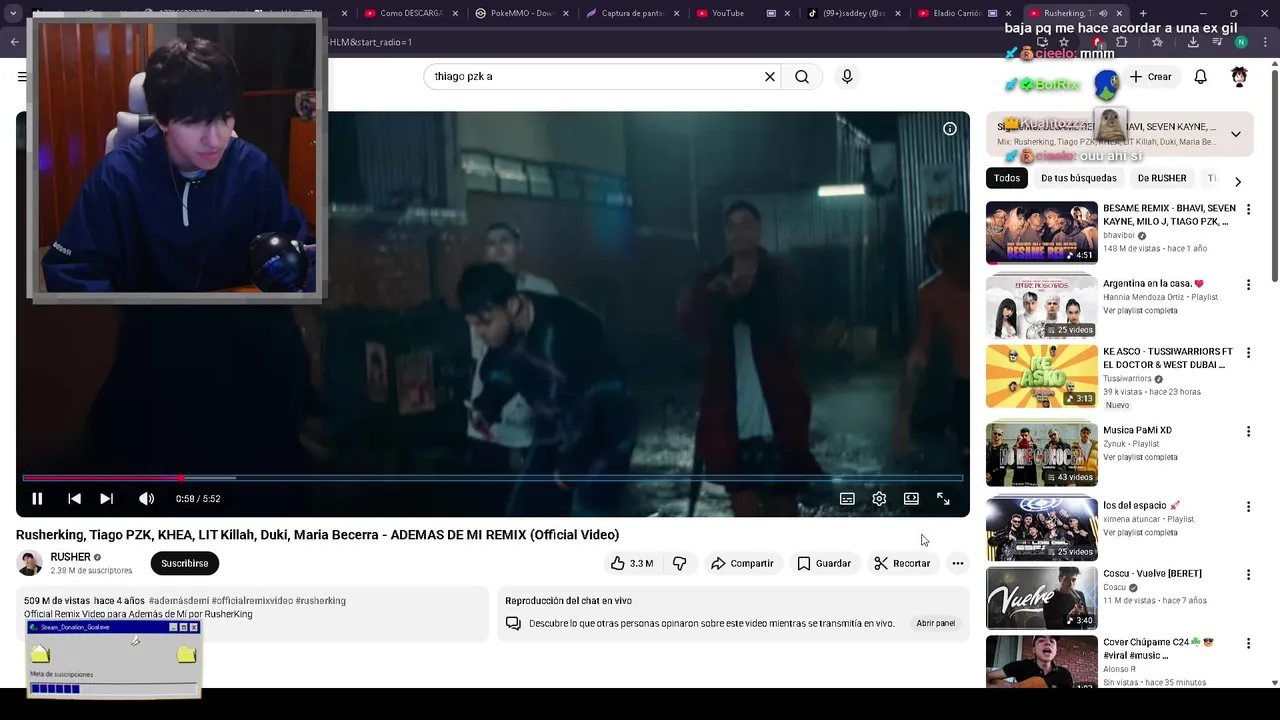Viewport: 1280px width, 720px height.
Task: Subscribe to RUSHER channel
Action: tap(185, 563)
